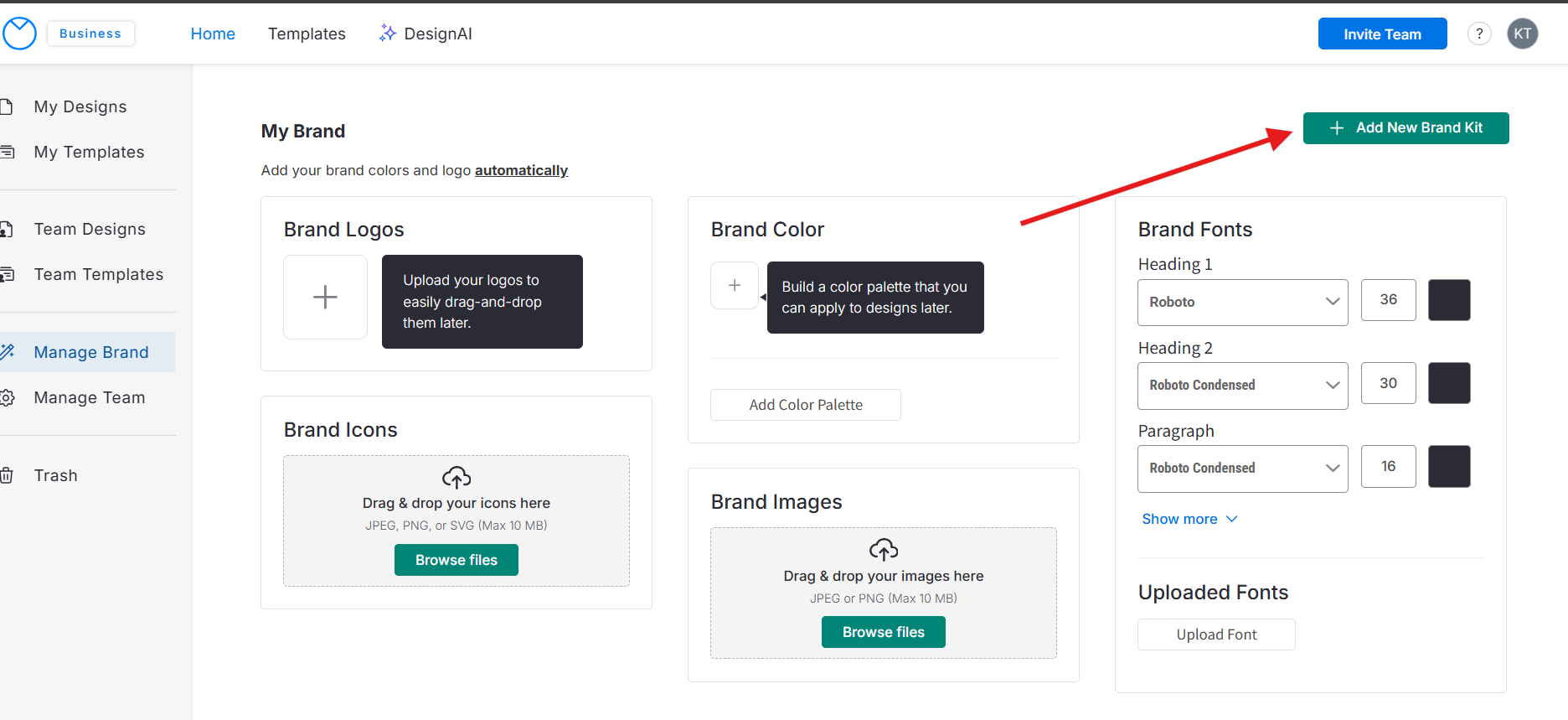
Task: Click the help question mark icon
Action: point(1479,34)
